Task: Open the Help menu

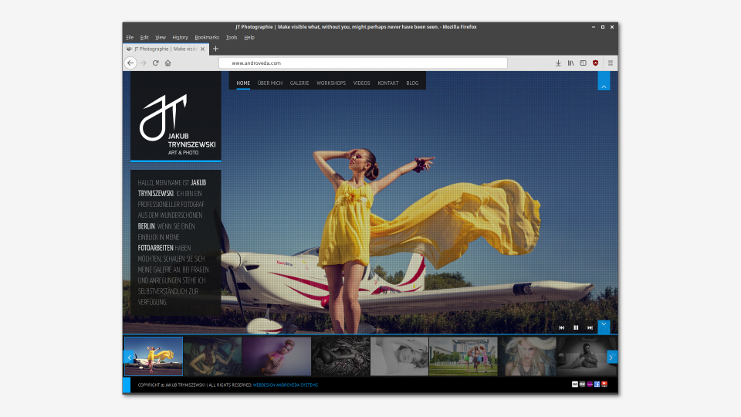Action: (x=250, y=37)
